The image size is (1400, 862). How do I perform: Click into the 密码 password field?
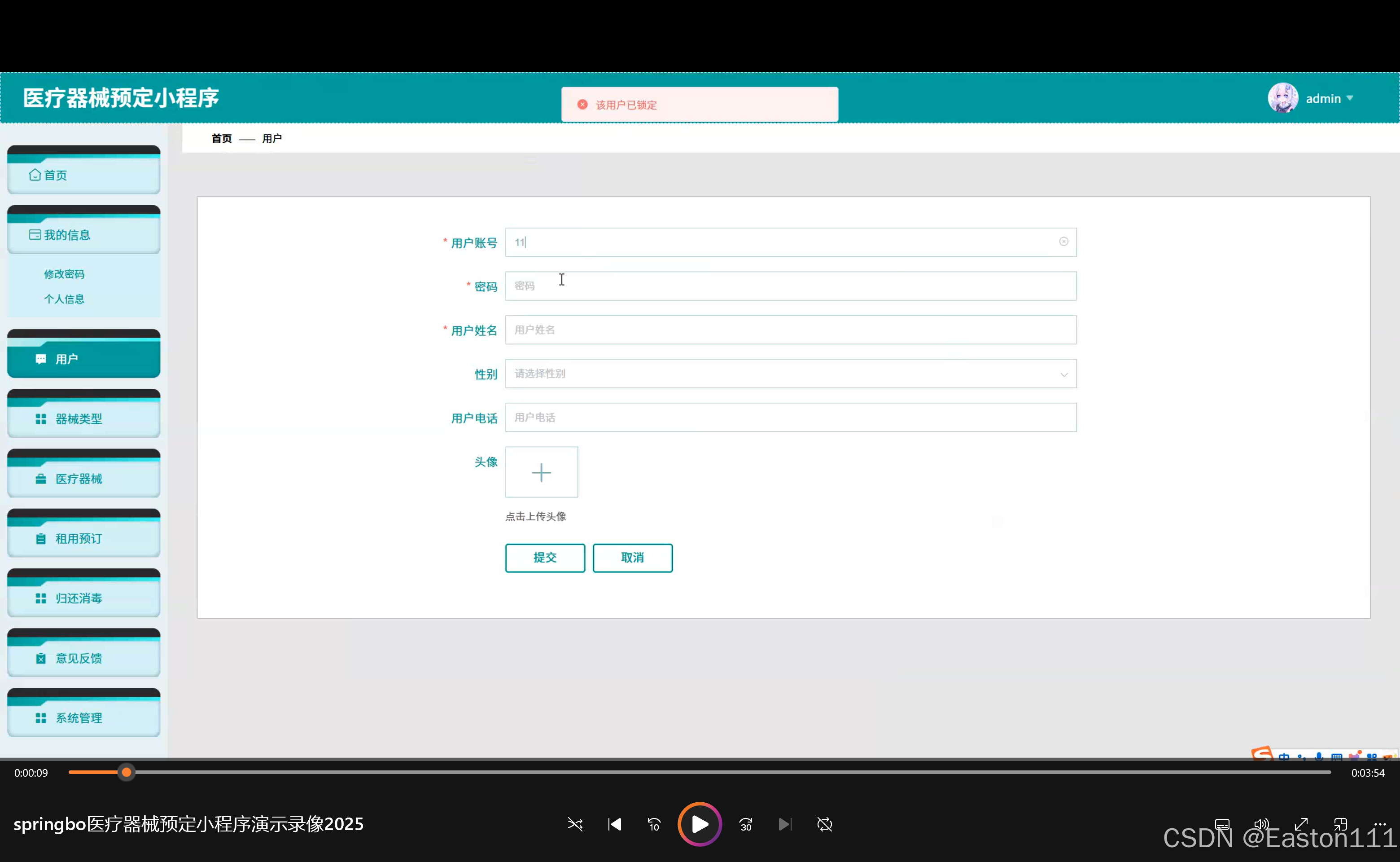click(x=790, y=286)
